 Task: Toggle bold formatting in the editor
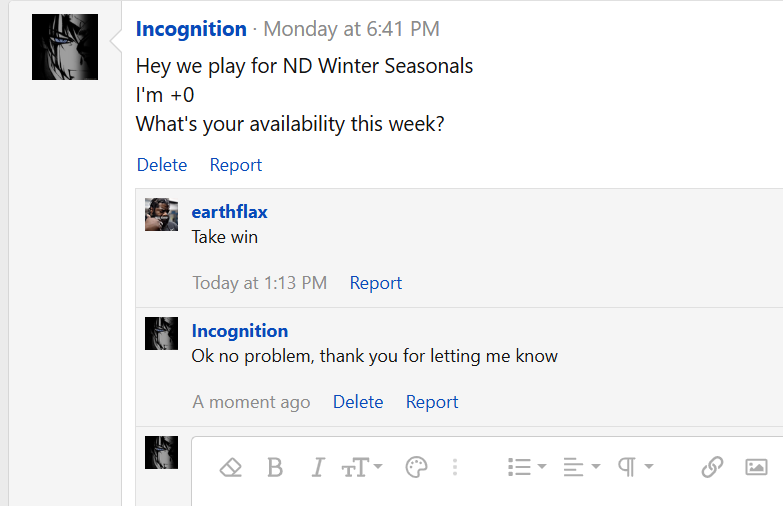click(x=275, y=467)
